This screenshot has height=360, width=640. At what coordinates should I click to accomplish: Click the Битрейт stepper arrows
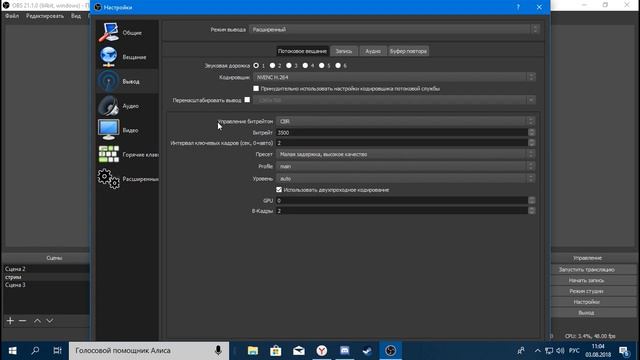tap(531, 132)
